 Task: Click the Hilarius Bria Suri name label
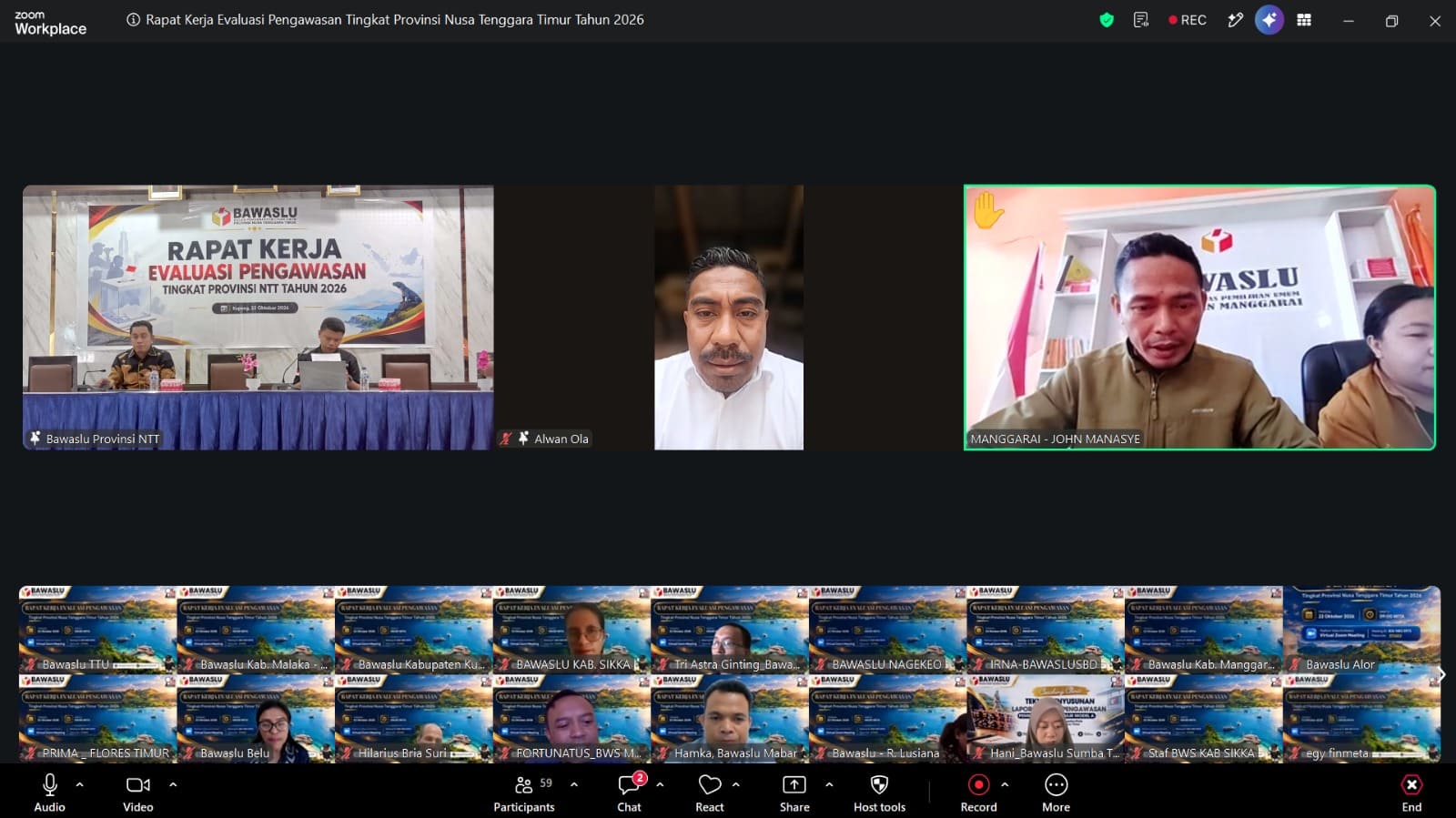click(x=402, y=753)
